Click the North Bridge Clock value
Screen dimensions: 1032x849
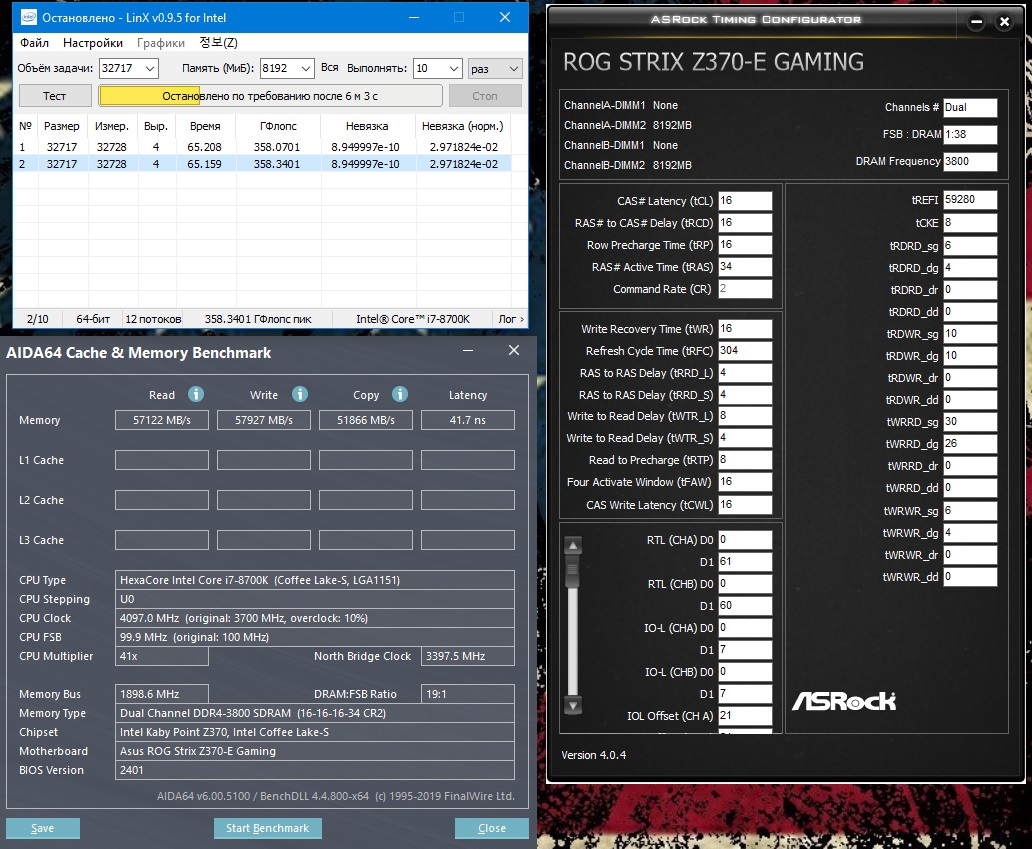(x=468, y=656)
